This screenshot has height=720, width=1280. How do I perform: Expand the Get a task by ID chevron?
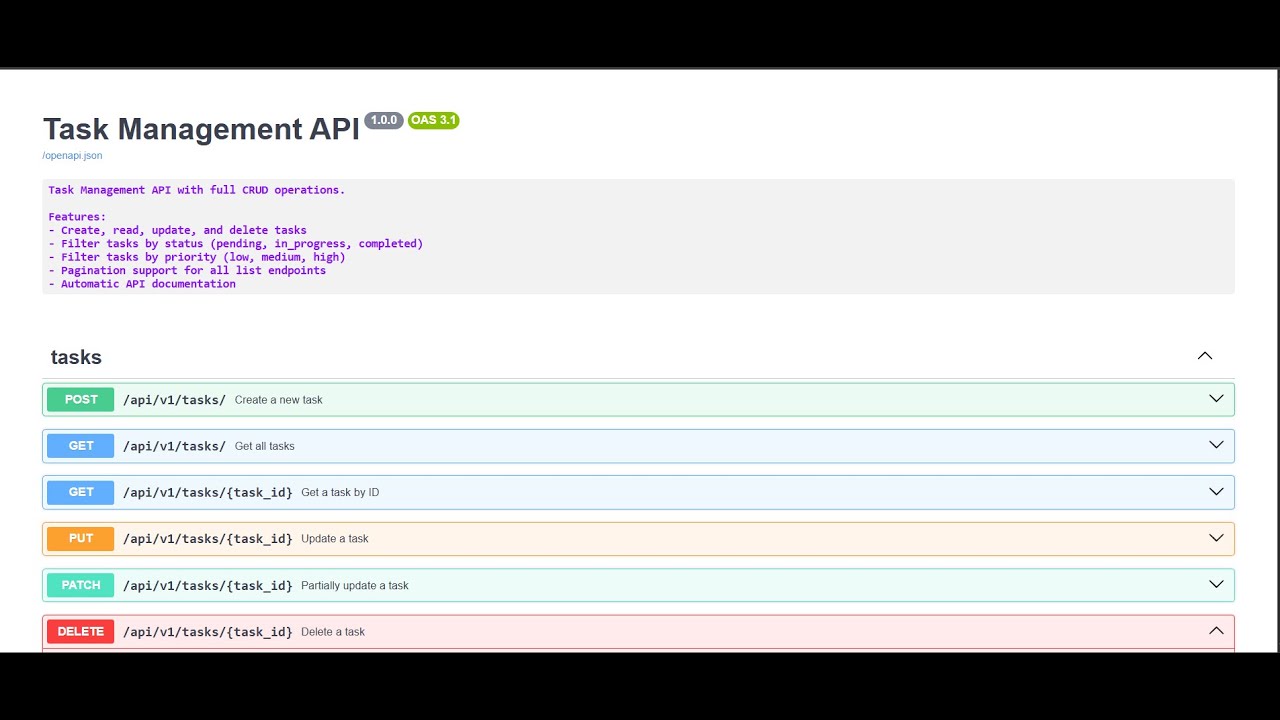(1216, 492)
